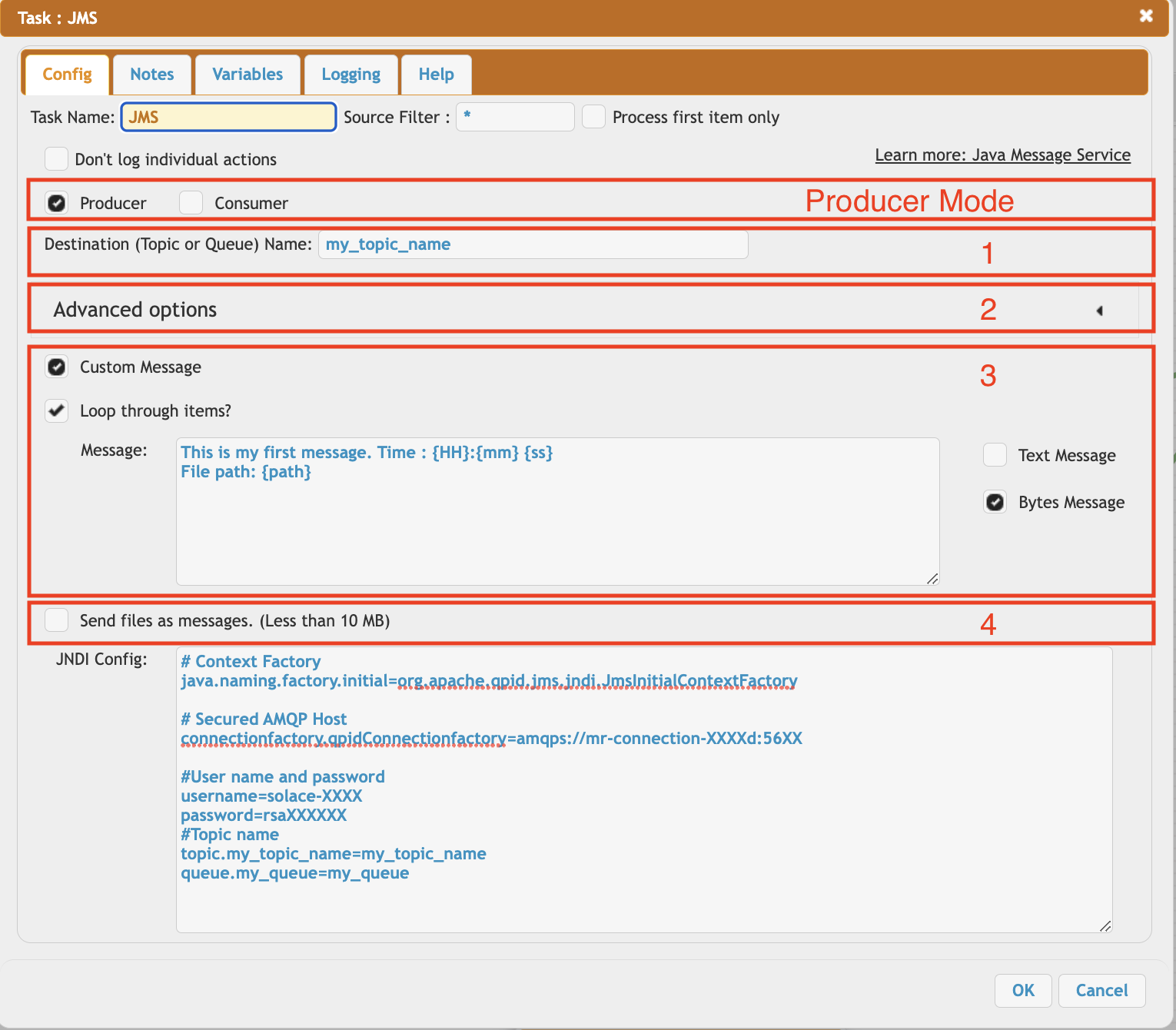Click the 'queue.my_queue=my_queue' line
This screenshot has width=1176, height=1030.
click(295, 873)
